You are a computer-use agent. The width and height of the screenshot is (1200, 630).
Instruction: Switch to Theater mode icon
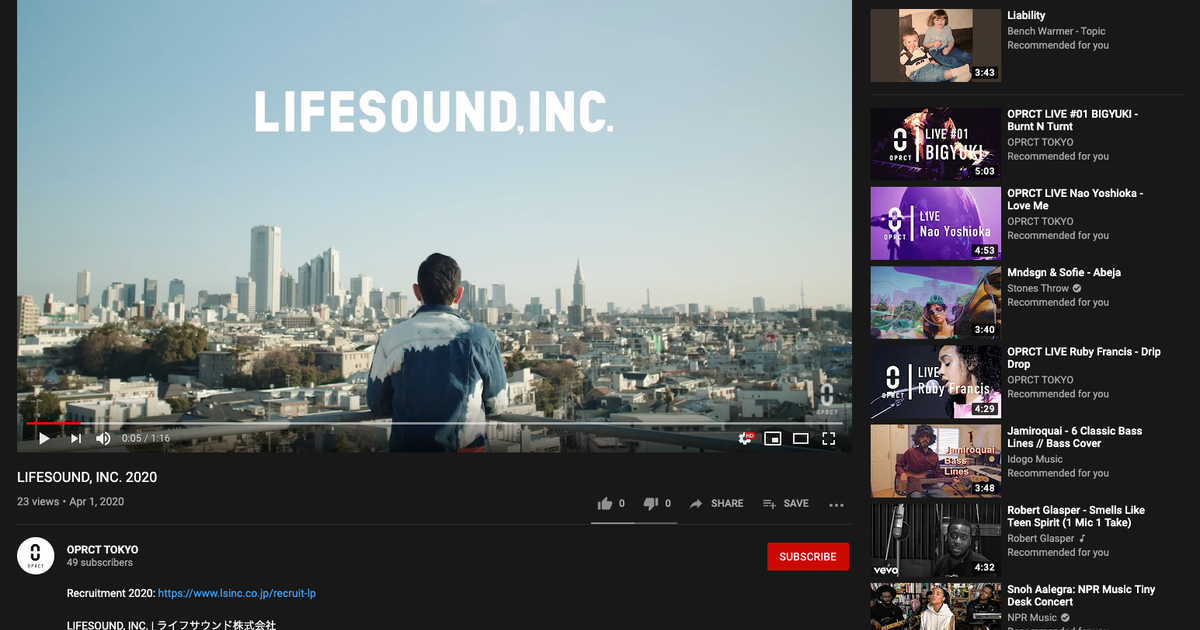(x=800, y=438)
